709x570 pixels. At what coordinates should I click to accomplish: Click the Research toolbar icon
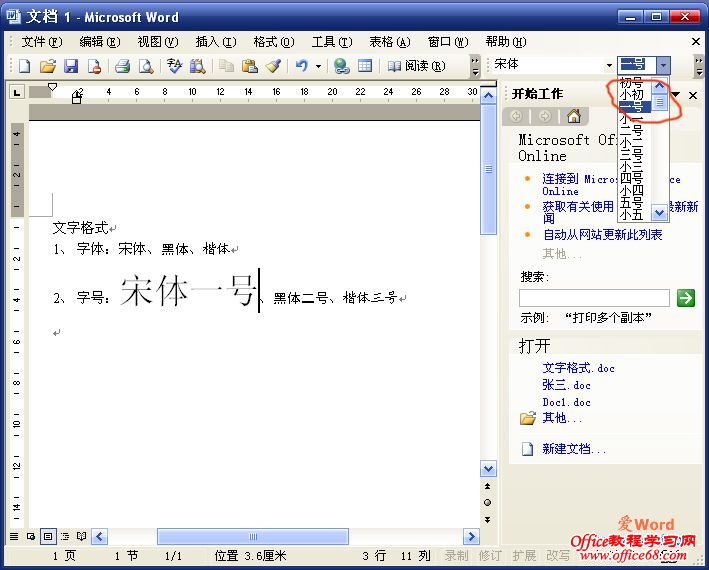coord(197,66)
